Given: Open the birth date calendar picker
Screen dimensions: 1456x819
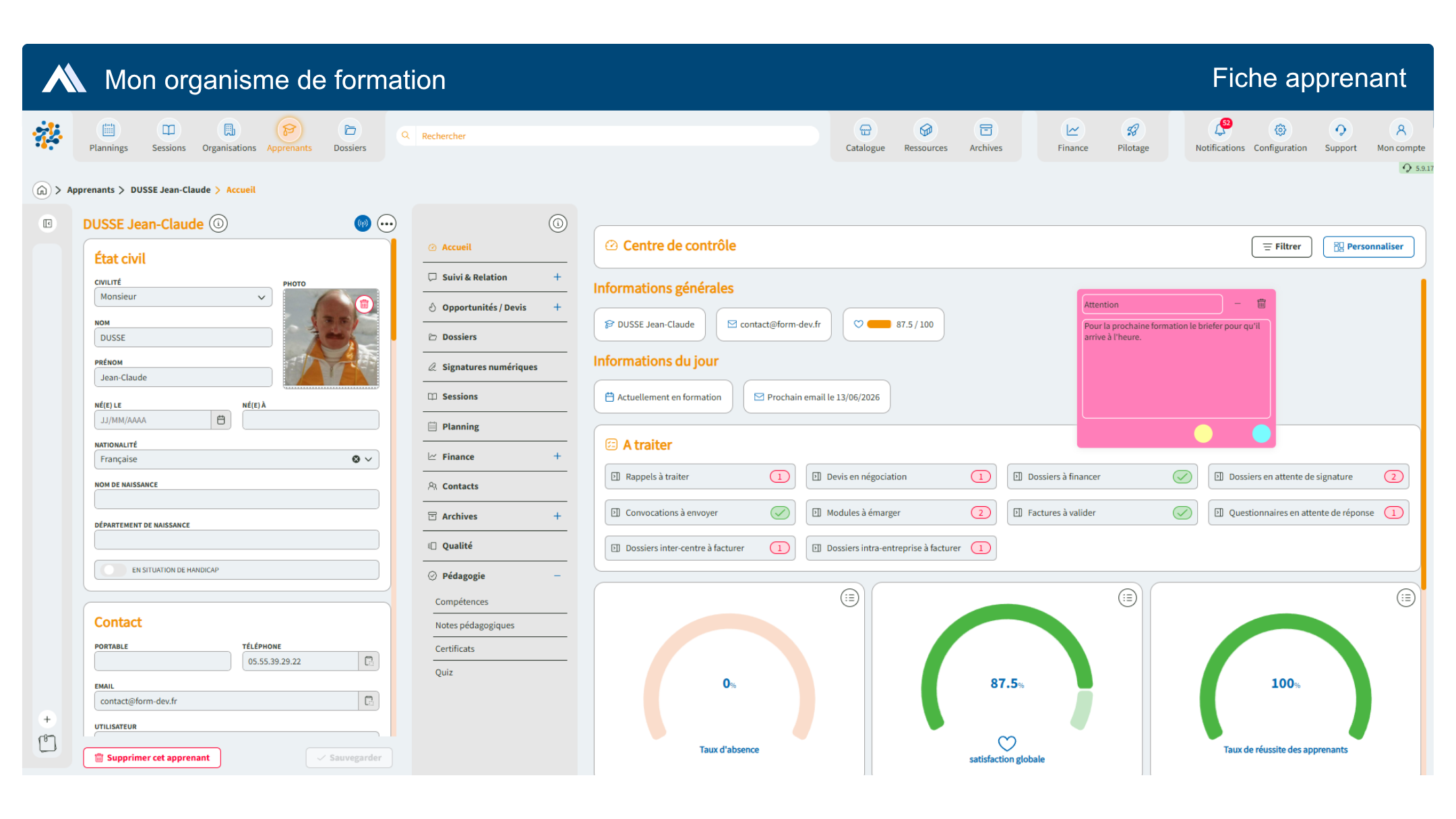Looking at the screenshot, I should (221, 420).
